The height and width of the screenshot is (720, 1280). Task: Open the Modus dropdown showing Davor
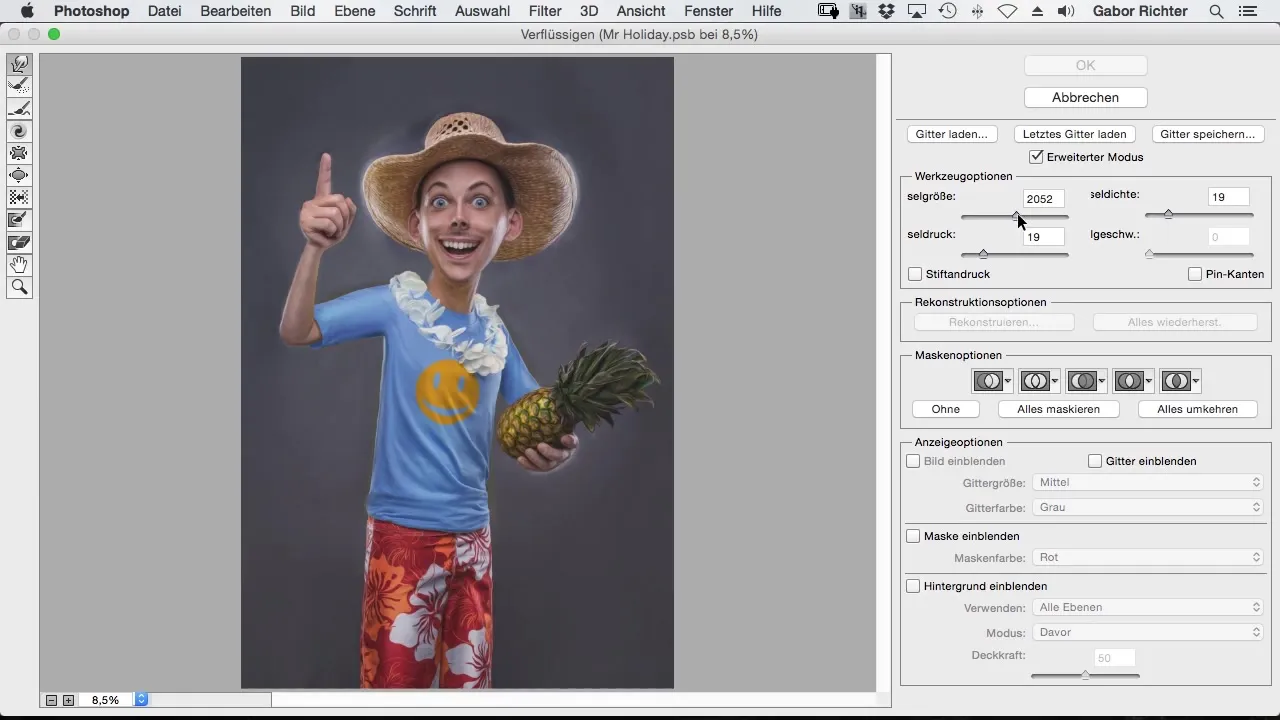[x=1148, y=632]
